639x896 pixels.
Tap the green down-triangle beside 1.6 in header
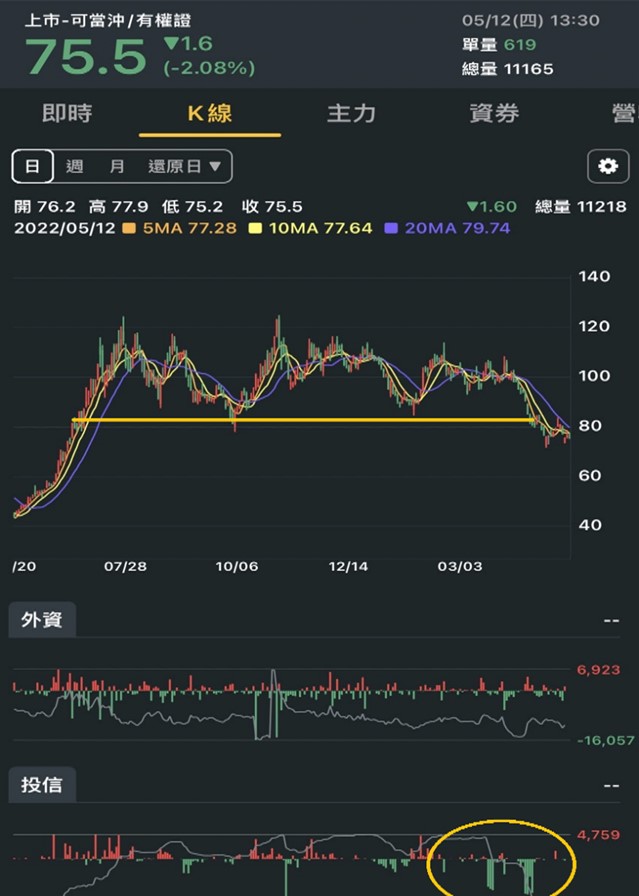point(170,44)
